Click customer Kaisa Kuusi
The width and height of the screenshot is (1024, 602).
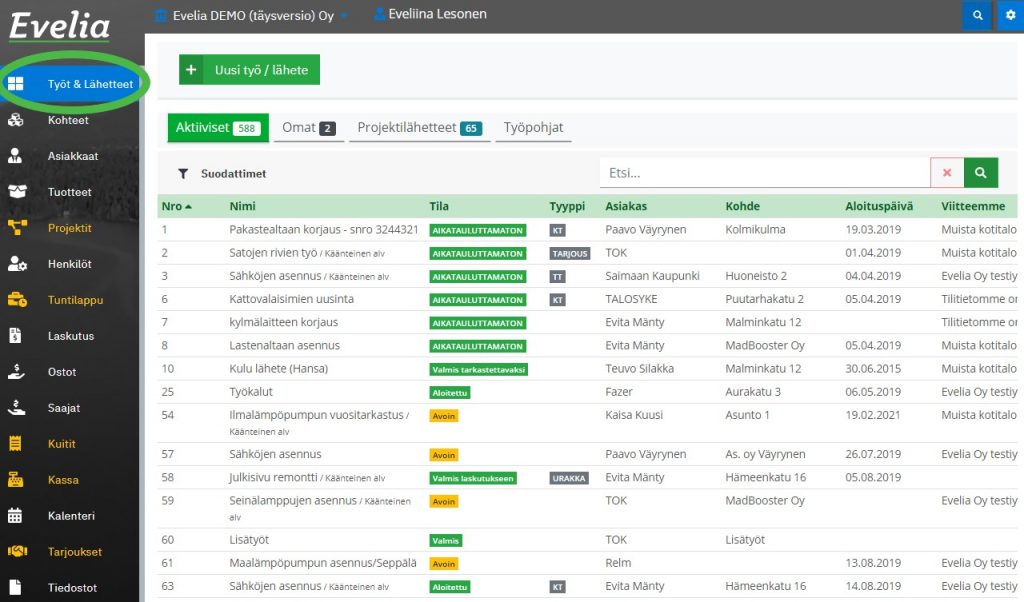pos(633,415)
